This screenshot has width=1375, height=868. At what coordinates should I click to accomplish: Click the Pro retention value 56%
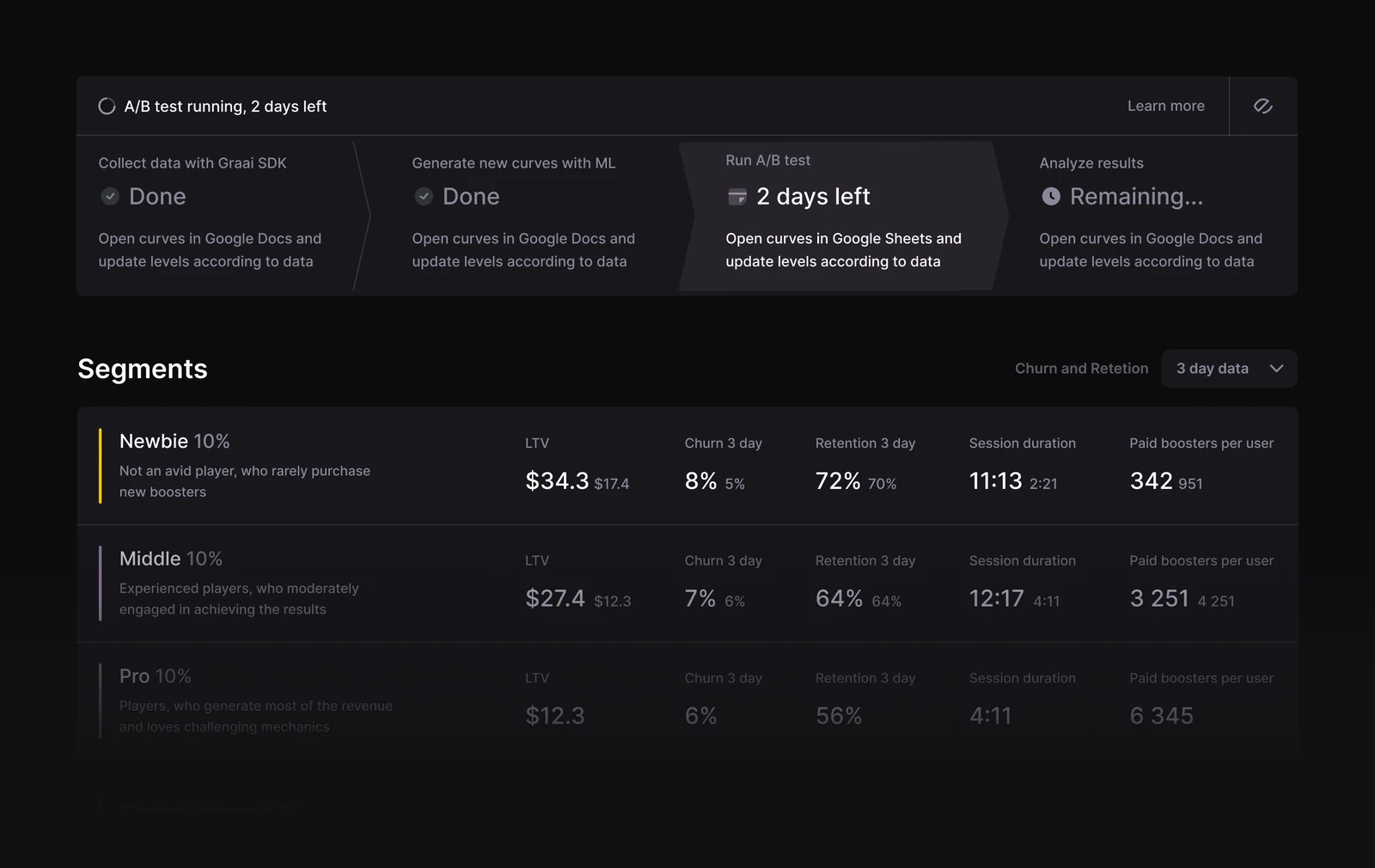839,716
